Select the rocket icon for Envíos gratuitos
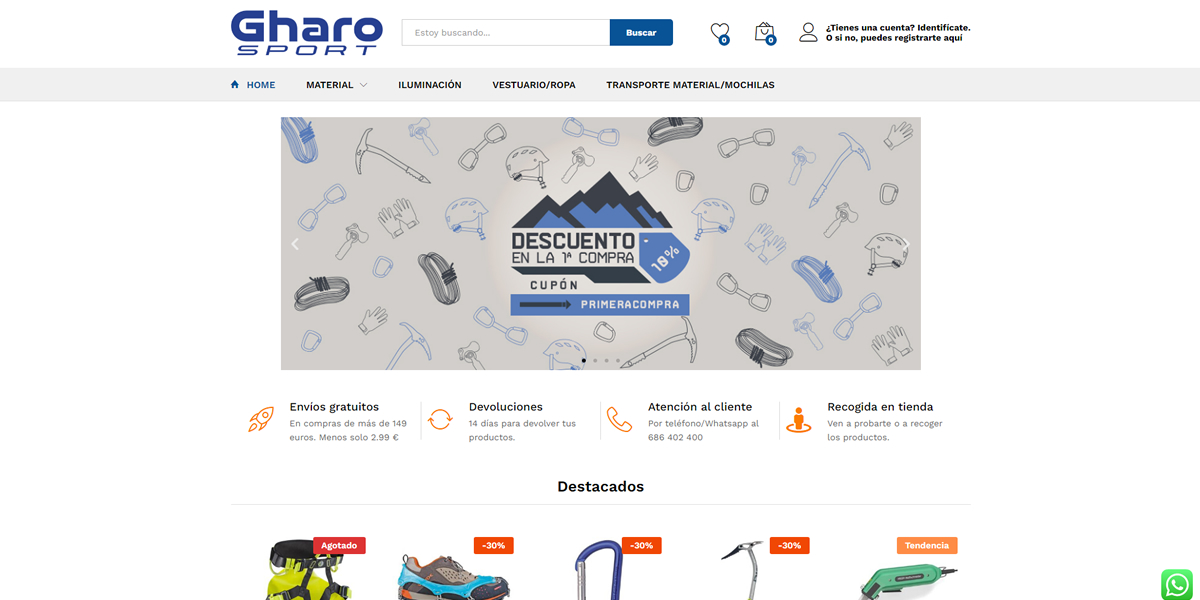This screenshot has height=600, width=1200. pyautogui.click(x=259, y=421)
